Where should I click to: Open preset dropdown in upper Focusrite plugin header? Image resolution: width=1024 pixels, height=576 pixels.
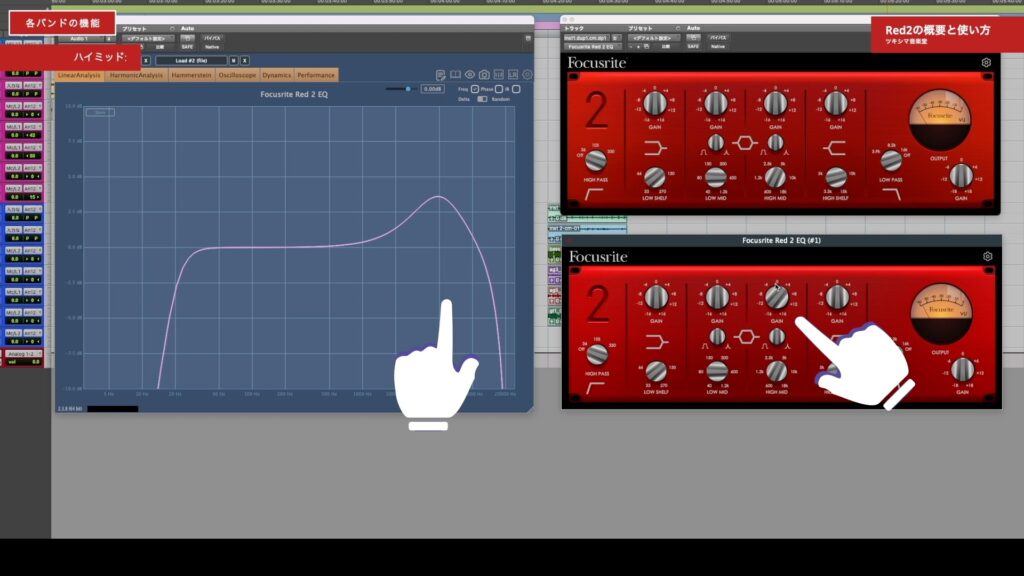click(653, 38)
